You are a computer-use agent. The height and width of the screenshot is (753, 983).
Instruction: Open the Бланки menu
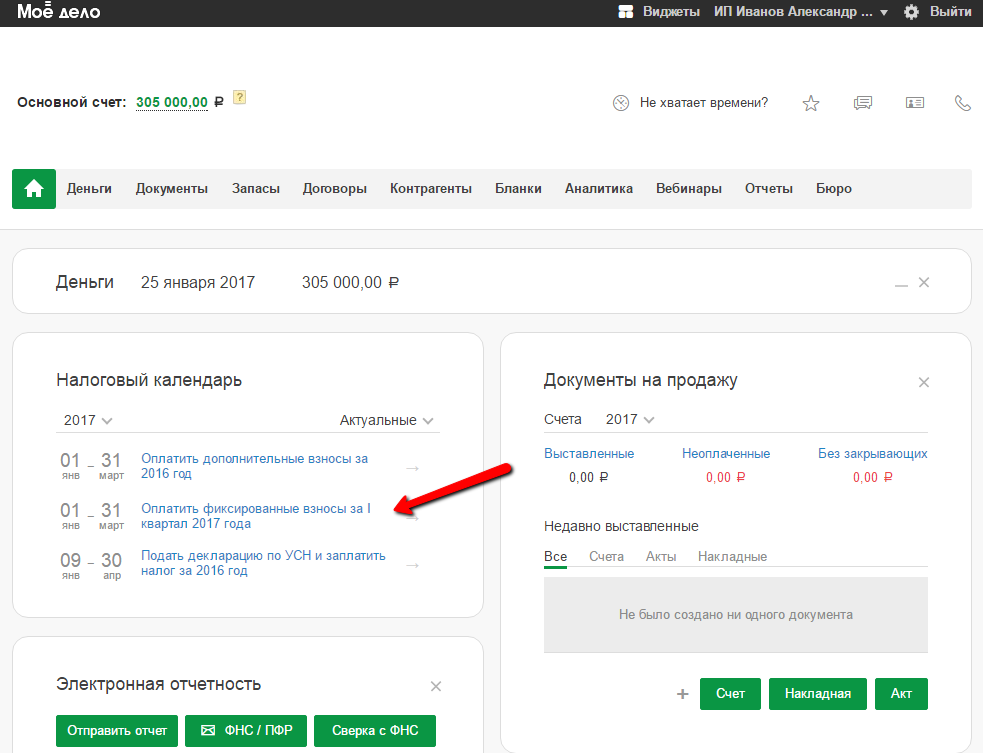[518, 189]
